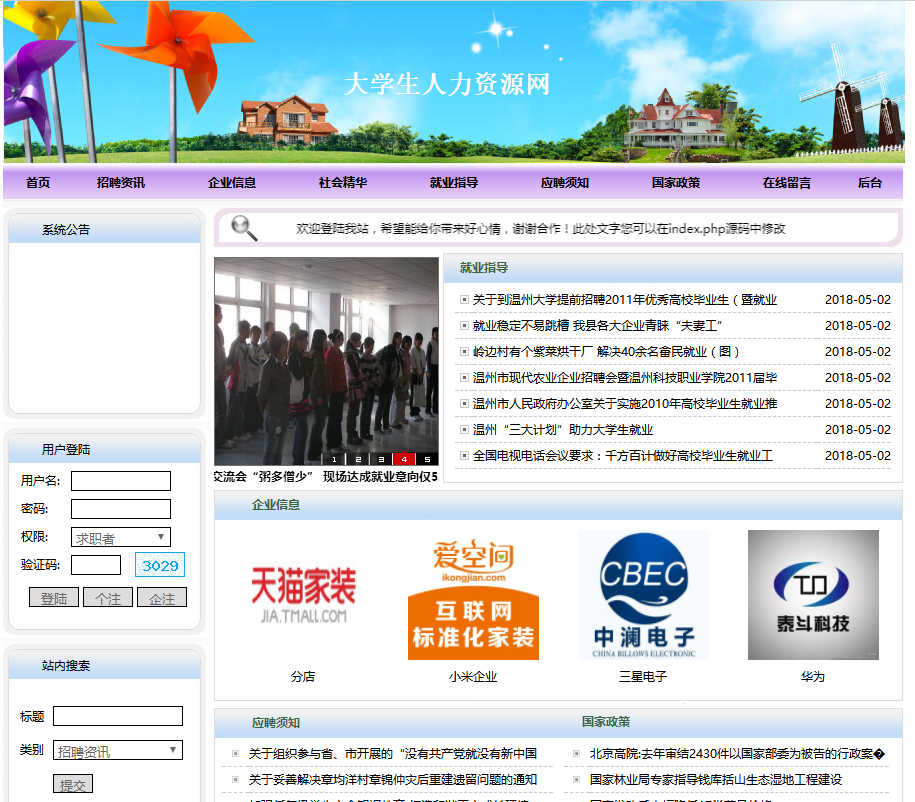Open 在线留言 navigation item

click(x=786, y=183)
